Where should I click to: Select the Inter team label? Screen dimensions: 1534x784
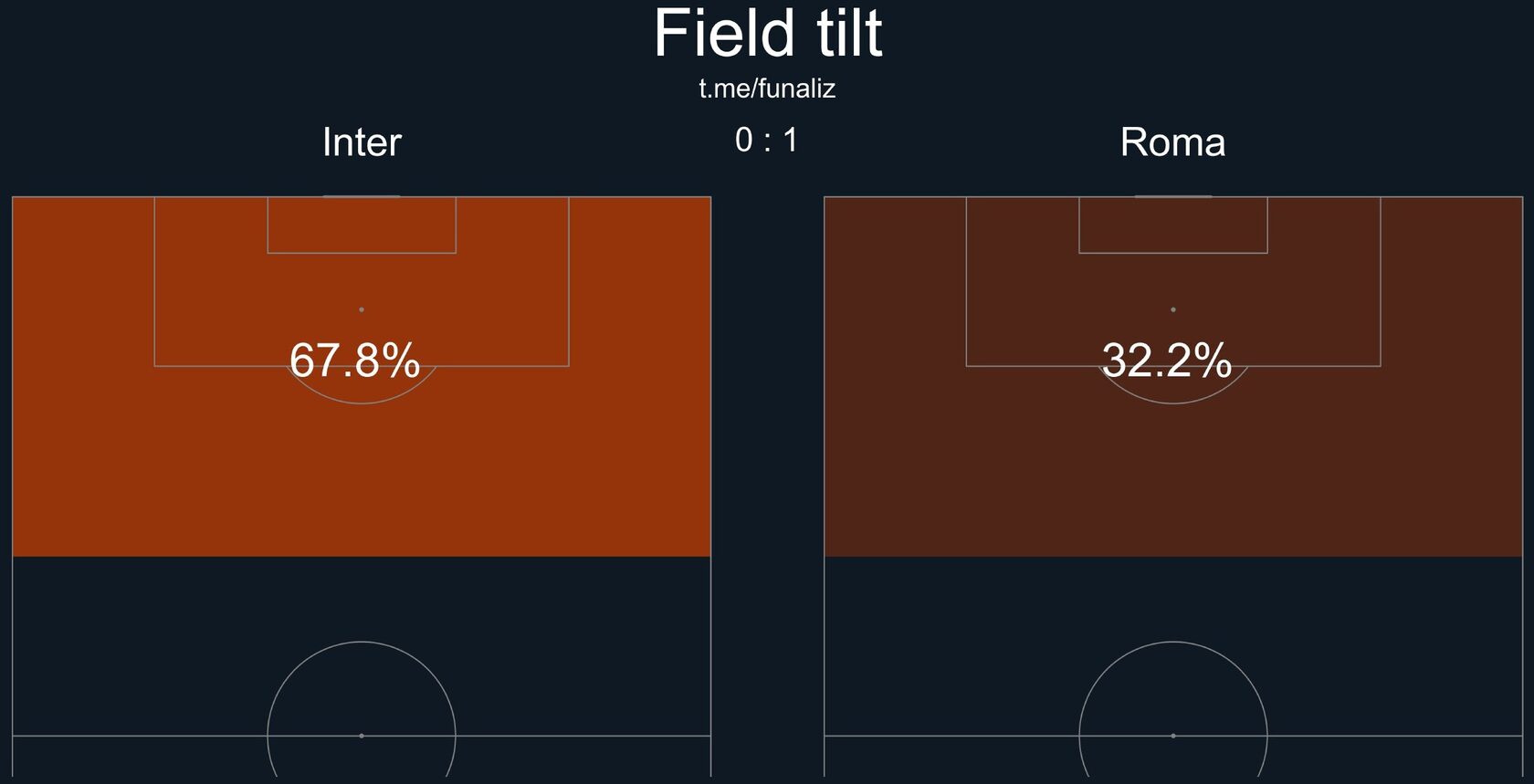click(362, 142)
